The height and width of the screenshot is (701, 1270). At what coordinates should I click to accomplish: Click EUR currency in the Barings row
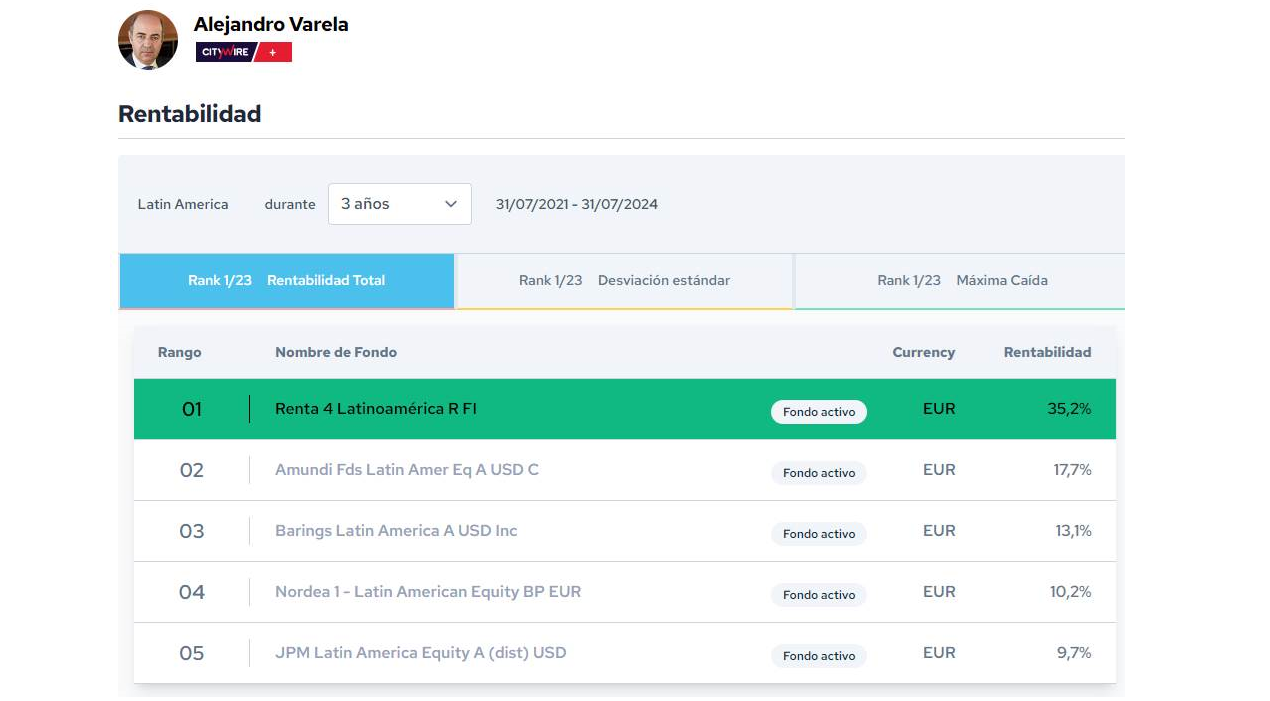(x=939, y=531)
